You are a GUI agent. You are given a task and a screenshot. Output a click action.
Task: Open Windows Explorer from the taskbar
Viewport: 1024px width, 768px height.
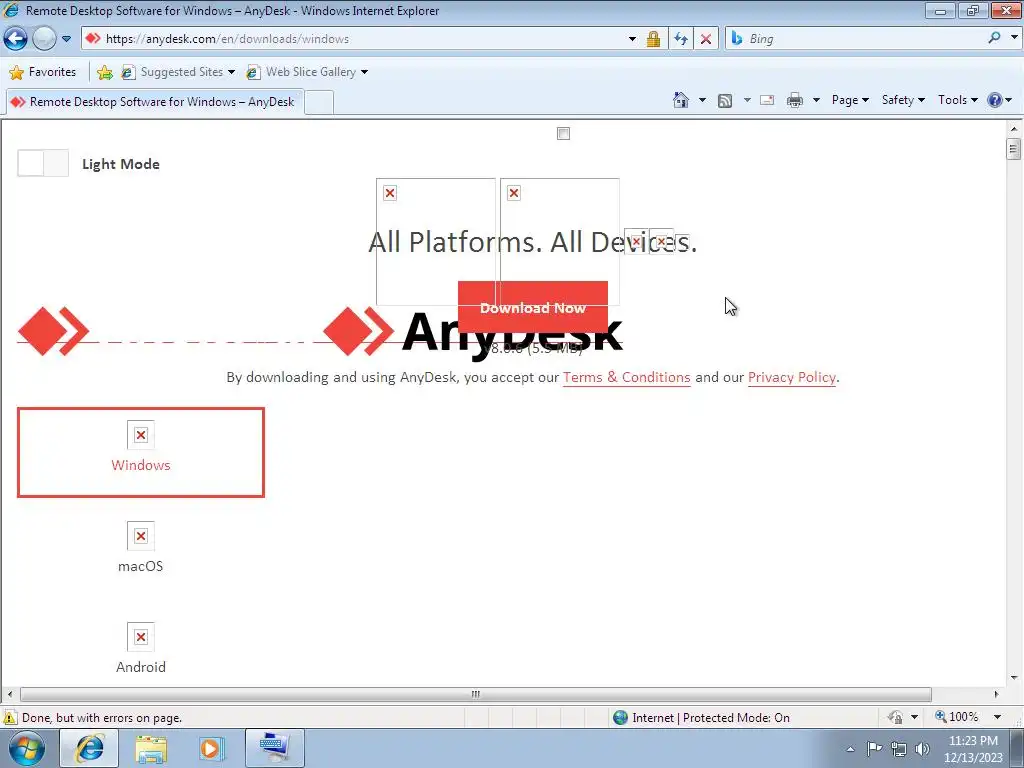(151, 748)
